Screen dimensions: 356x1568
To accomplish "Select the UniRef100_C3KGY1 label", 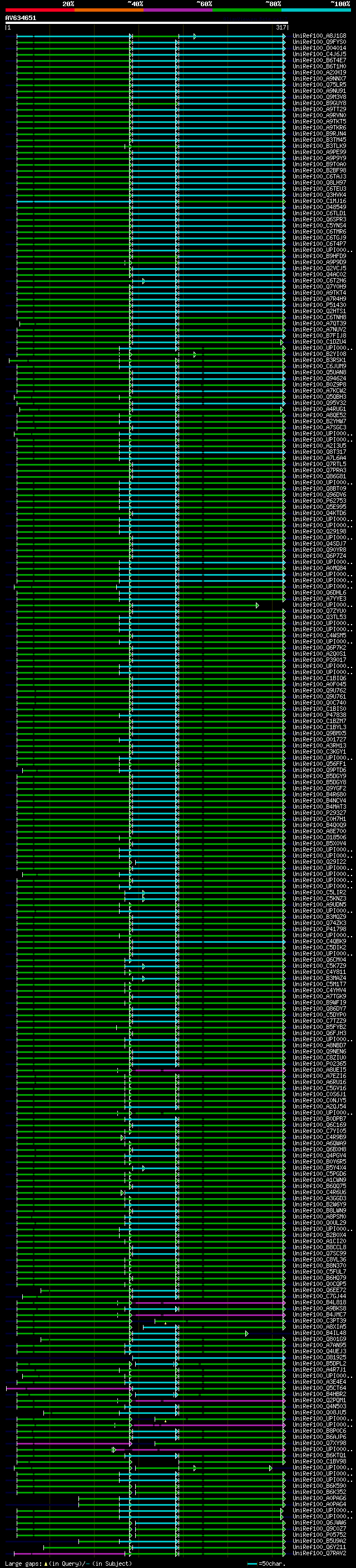I will point(319,752).
